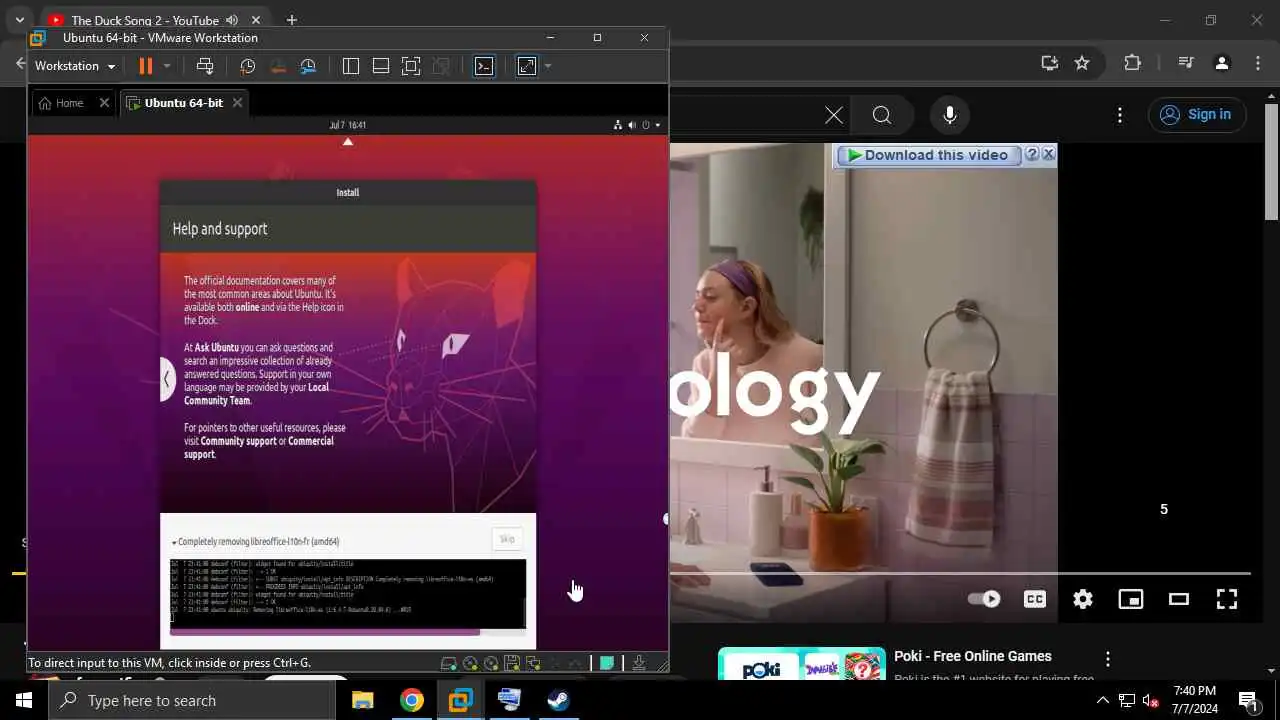Clear the YouTube search box
Viewport: 1280px width, 720px height.
(834, 115)
